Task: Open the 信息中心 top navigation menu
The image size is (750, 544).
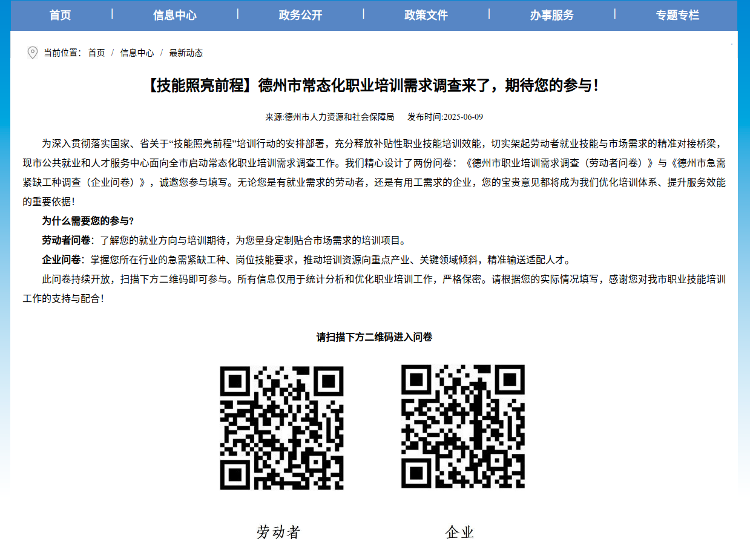Action: [174, 15]
